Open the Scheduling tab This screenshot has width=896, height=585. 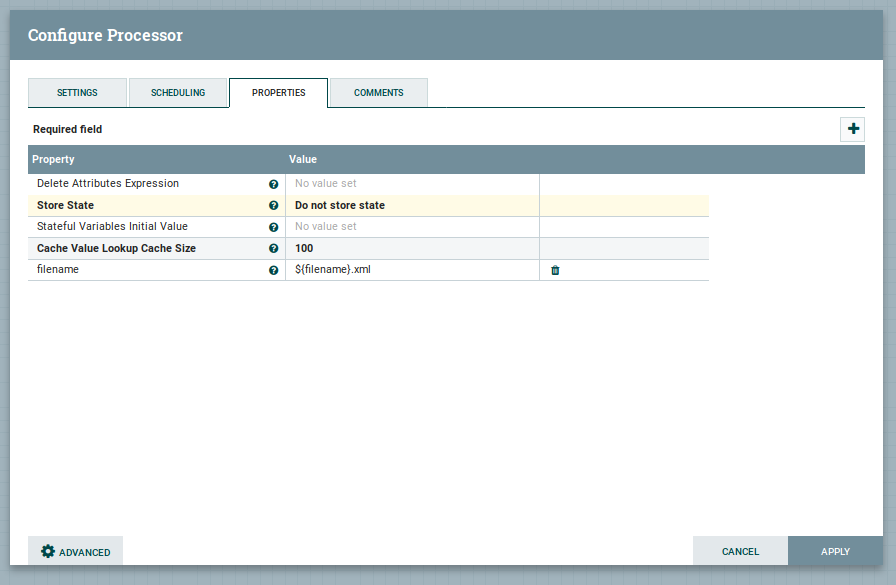pyautogui.click(x=178, y=93)
